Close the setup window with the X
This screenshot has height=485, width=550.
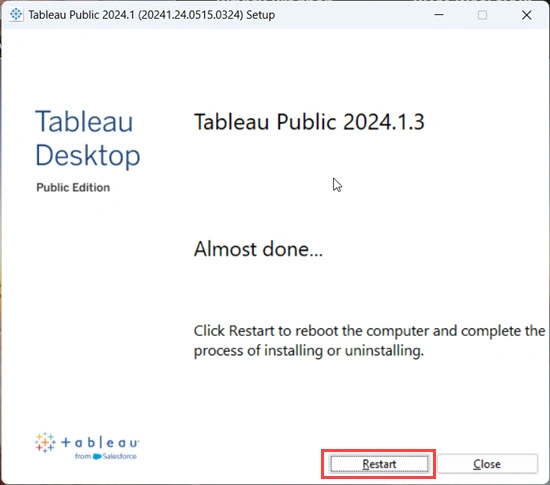pos(526,15)
